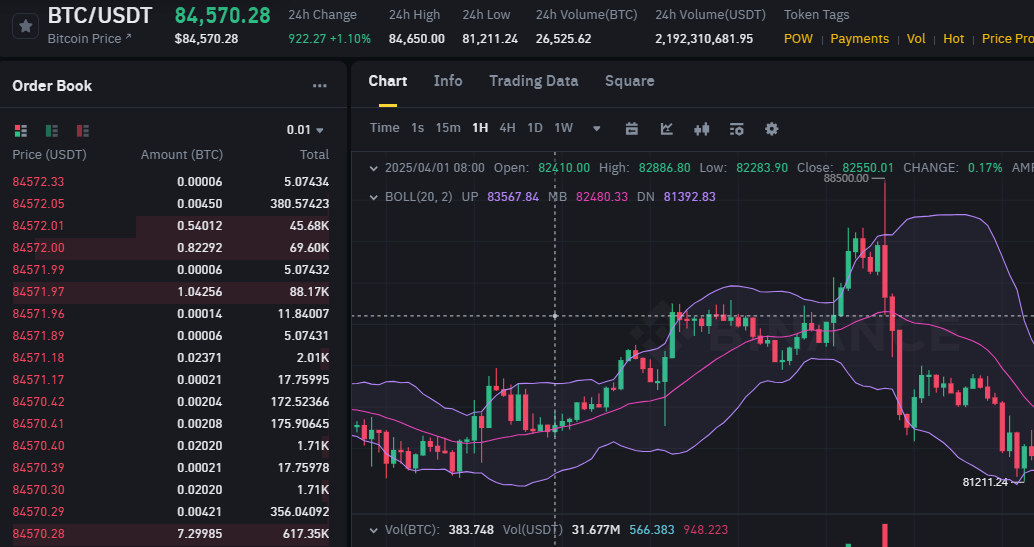The width and height of the screenshot is (1034, 547).
Task: Click sell order price 84570.29
Action: click(x=38, y=512)
